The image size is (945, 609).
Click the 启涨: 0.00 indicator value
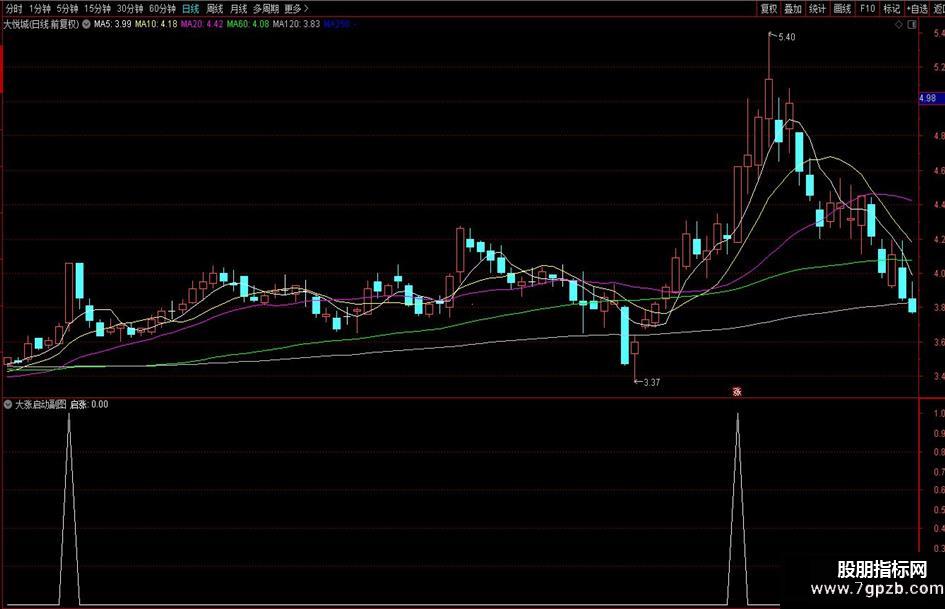coord(89,405)
